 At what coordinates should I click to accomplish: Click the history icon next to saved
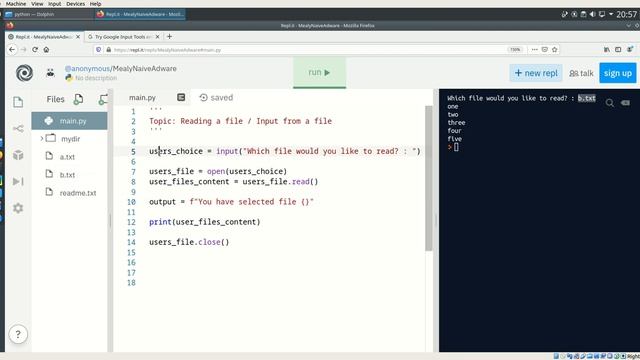tap(203, 97)
